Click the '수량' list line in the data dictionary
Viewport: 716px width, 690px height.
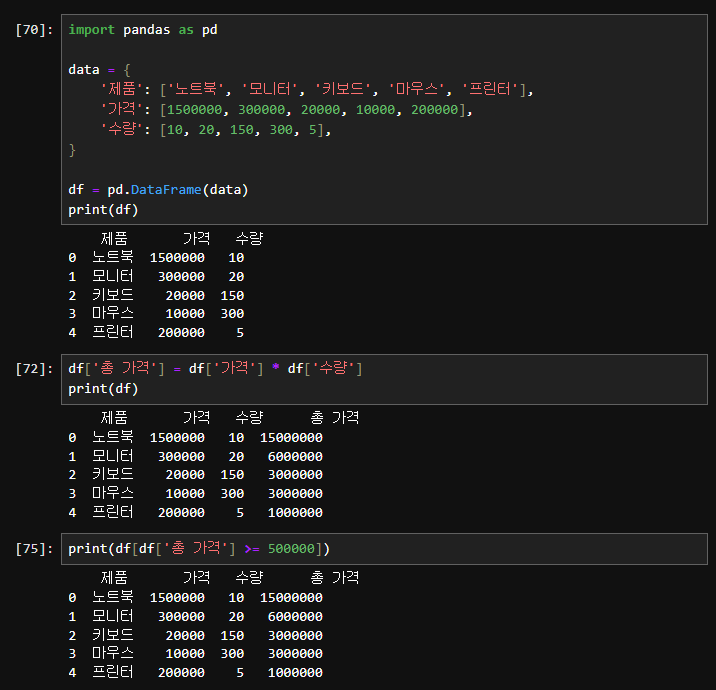coord(216,130)
